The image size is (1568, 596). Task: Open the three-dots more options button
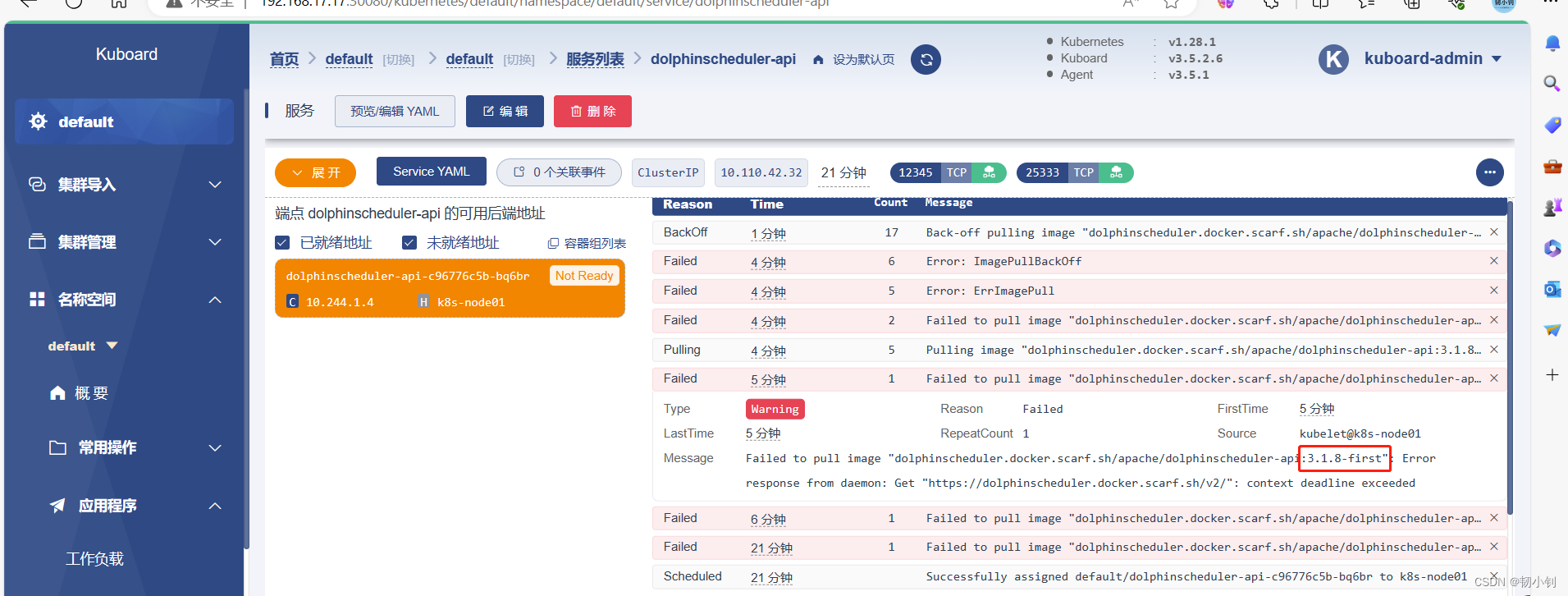coord(1489,172)
